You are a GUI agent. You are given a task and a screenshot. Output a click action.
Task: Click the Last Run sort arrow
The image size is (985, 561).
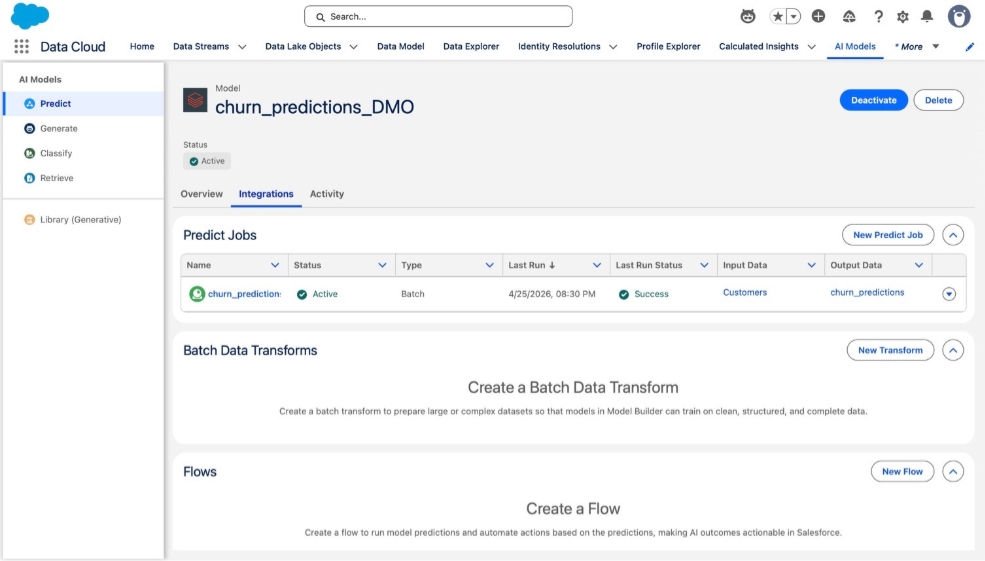tap(552, 265)
